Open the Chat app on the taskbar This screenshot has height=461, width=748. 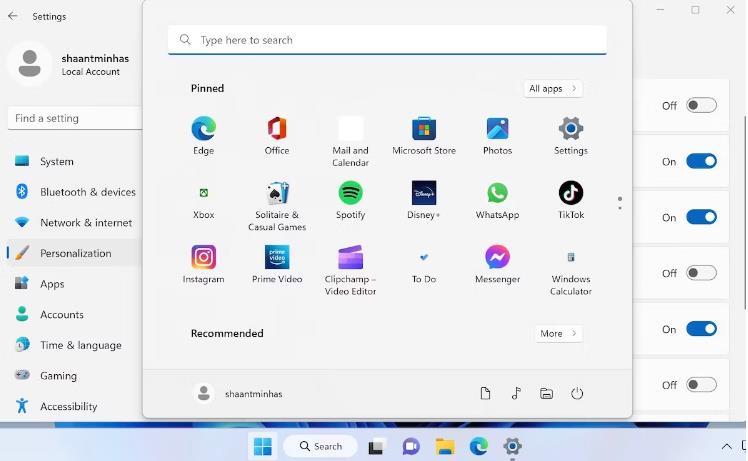click(x=411, y=447)
